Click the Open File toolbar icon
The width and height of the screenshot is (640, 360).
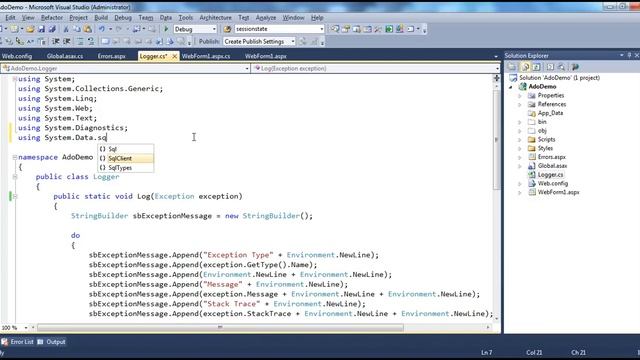coord(30,29)
